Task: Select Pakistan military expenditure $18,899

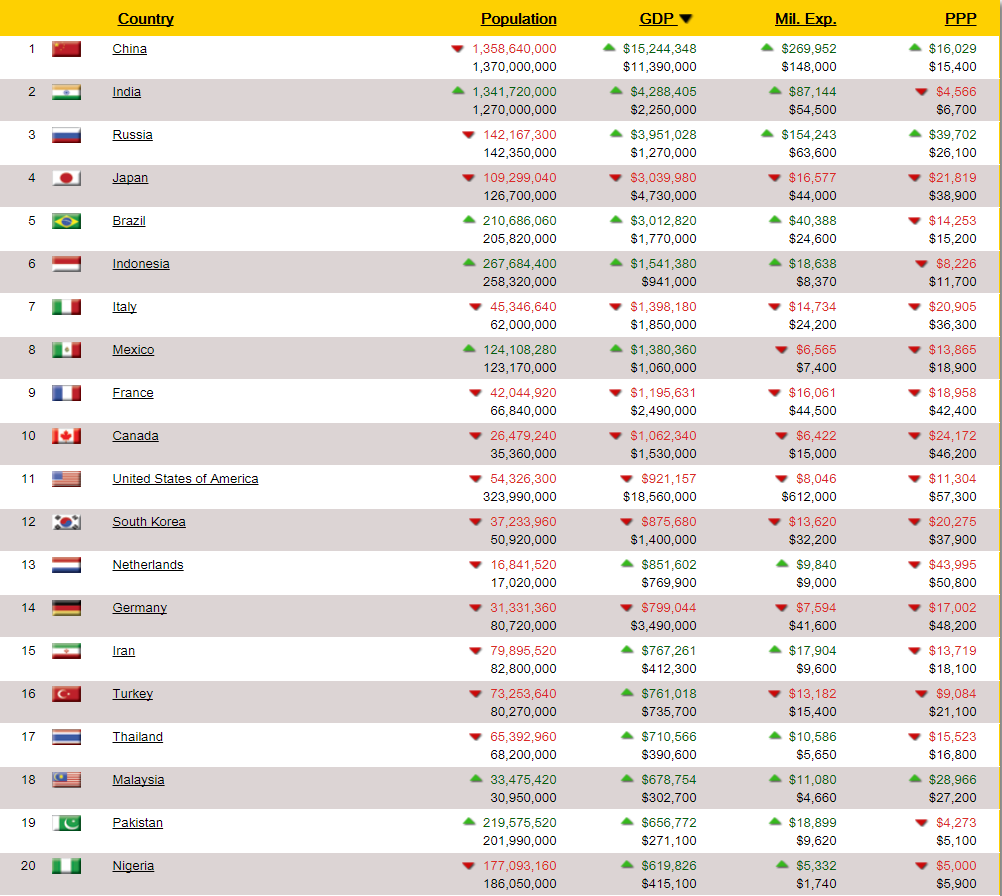Action: coord(812,823)
